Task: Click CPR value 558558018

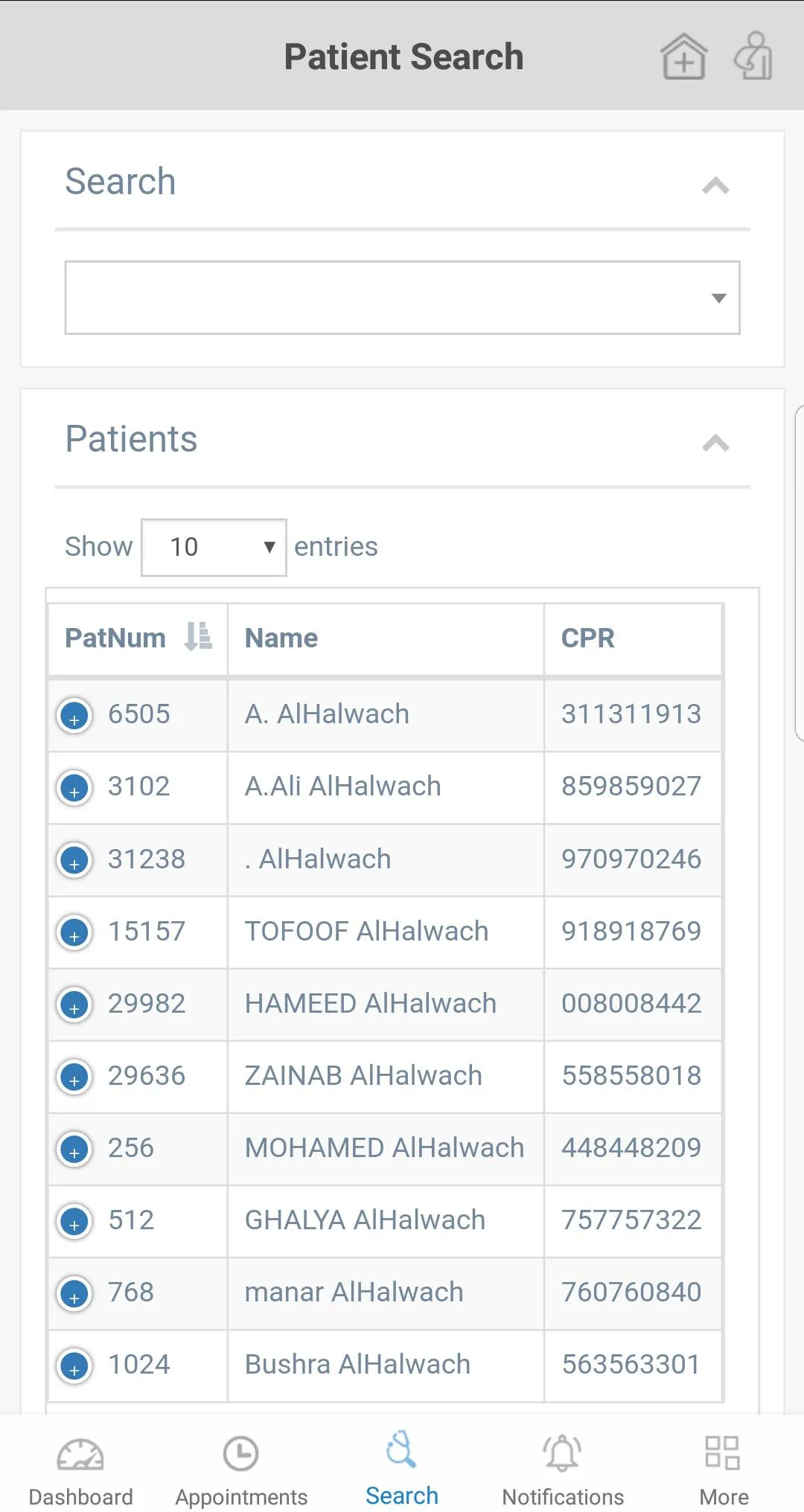Action: pos(631,1076)
